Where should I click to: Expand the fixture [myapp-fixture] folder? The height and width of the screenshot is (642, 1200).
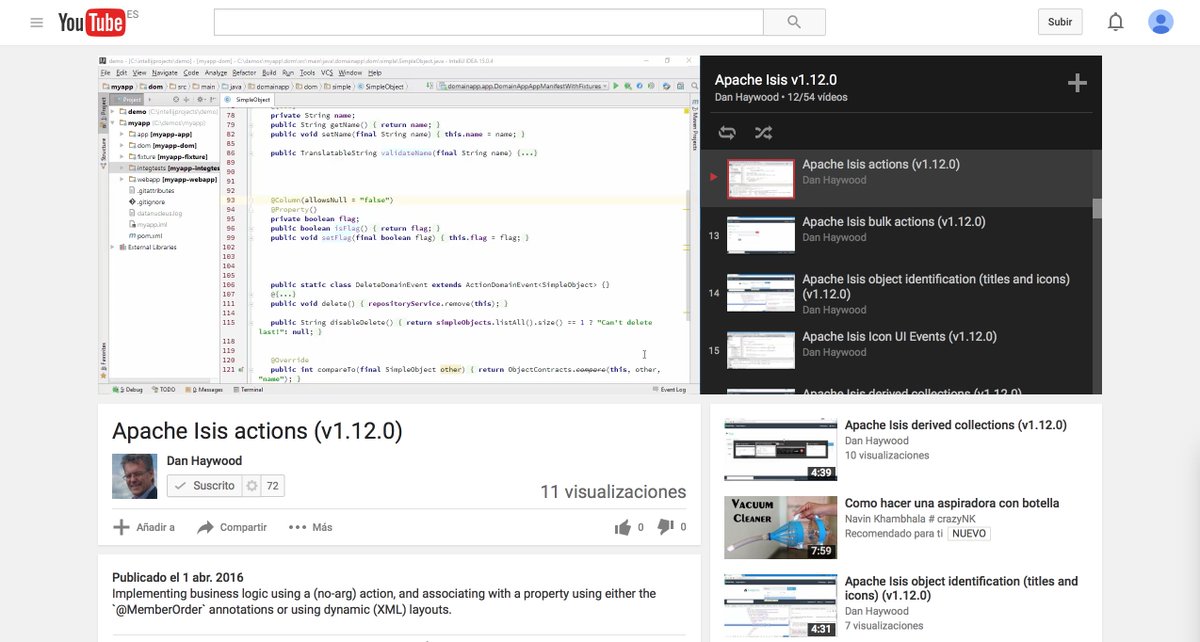point(120,157)
